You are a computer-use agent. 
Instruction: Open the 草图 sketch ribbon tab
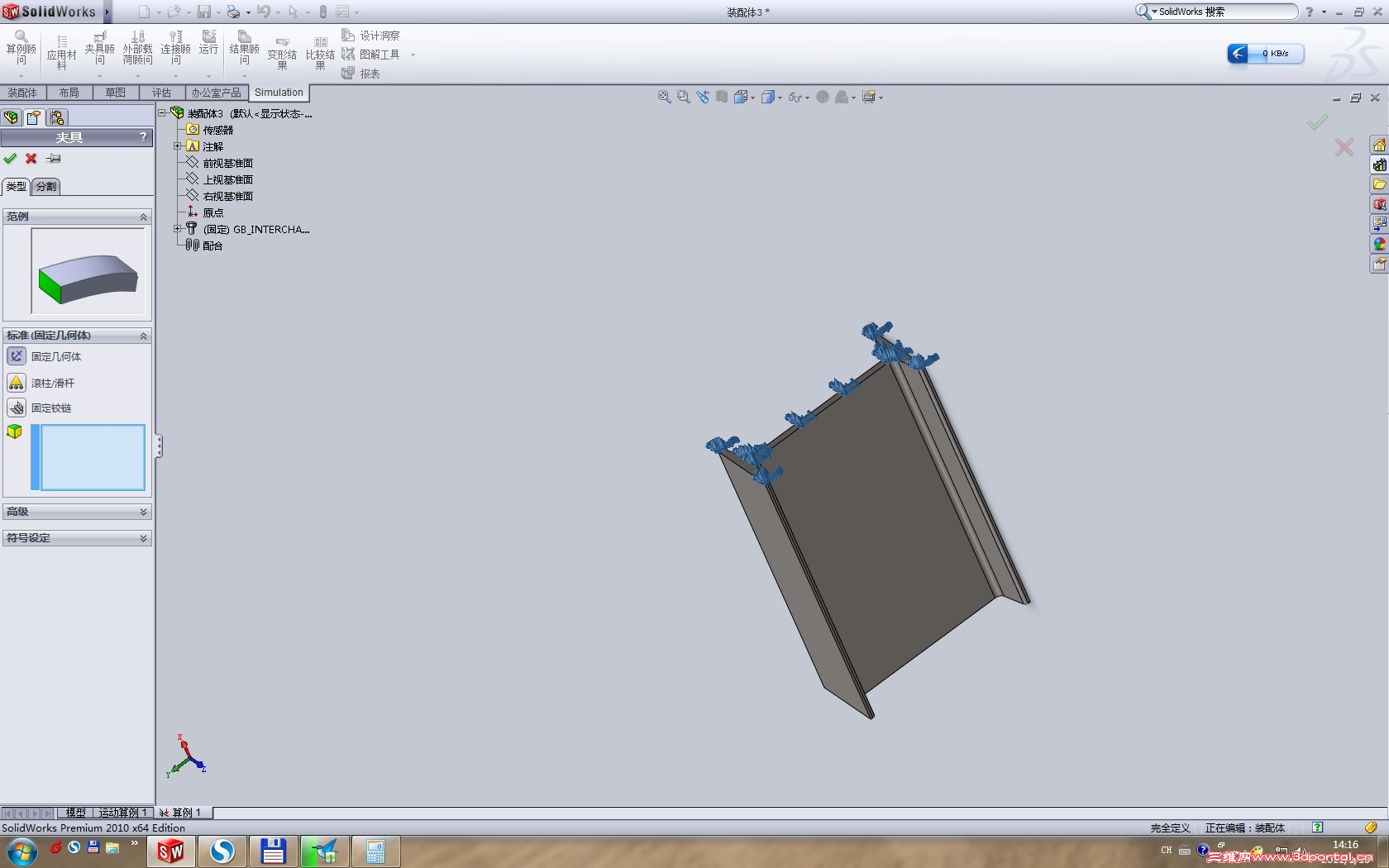[x=116, y=93]
